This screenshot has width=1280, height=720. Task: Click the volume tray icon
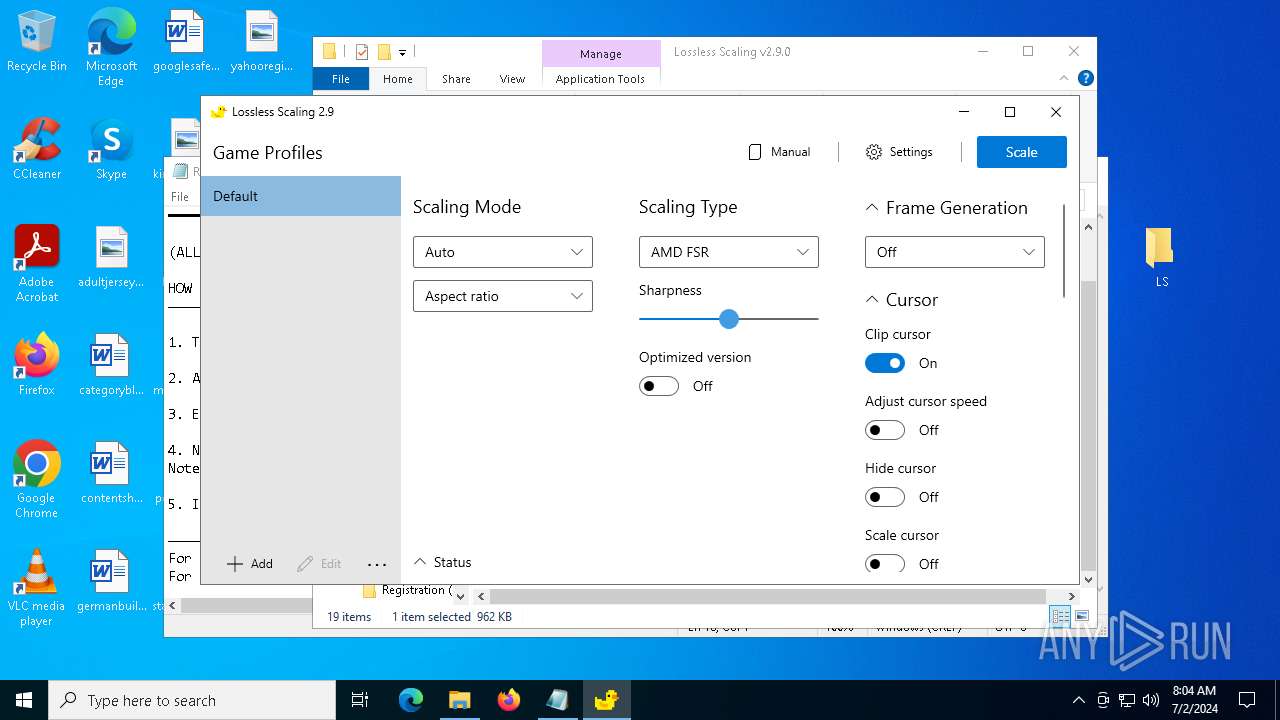pos(1150,700)
